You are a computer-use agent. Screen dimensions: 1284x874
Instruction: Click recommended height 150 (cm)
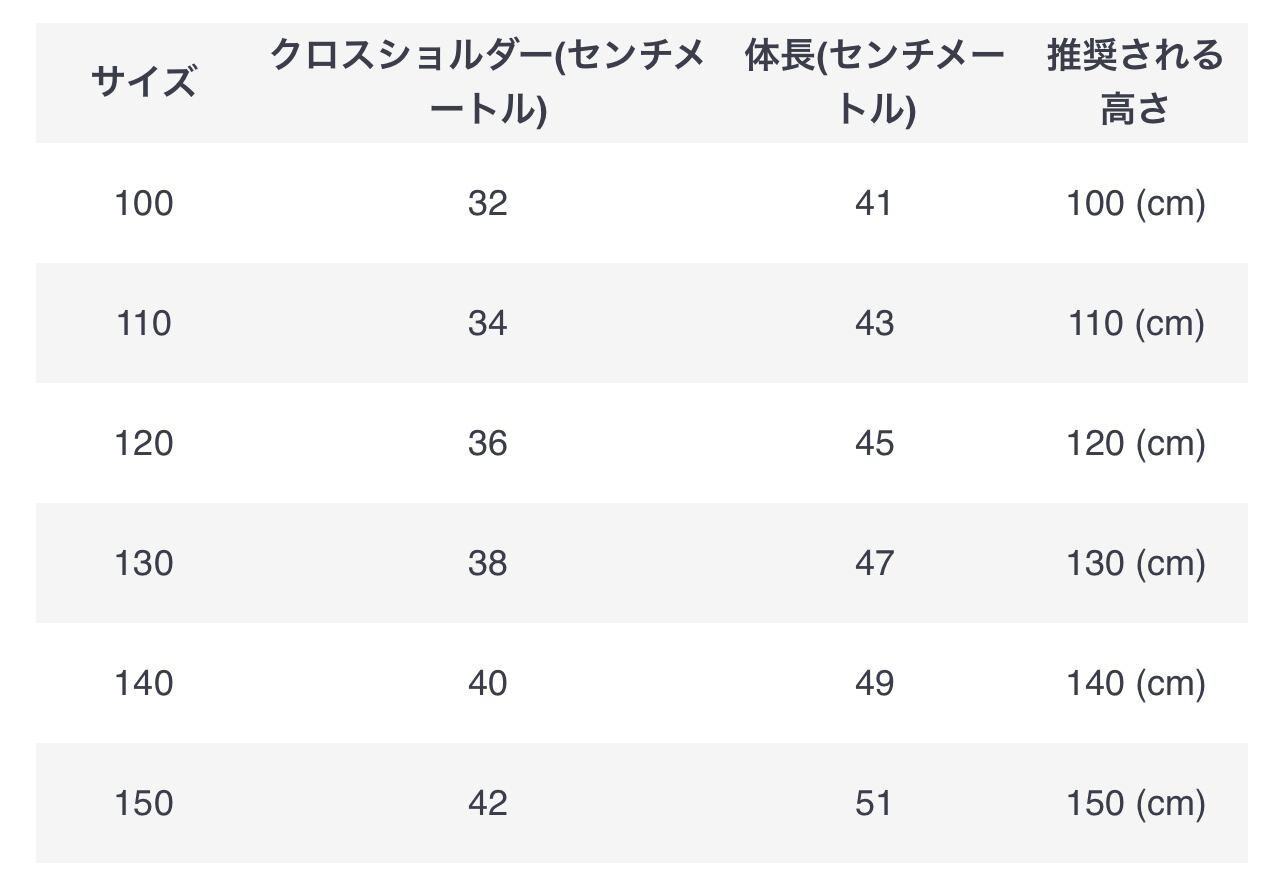(1135, 803)
